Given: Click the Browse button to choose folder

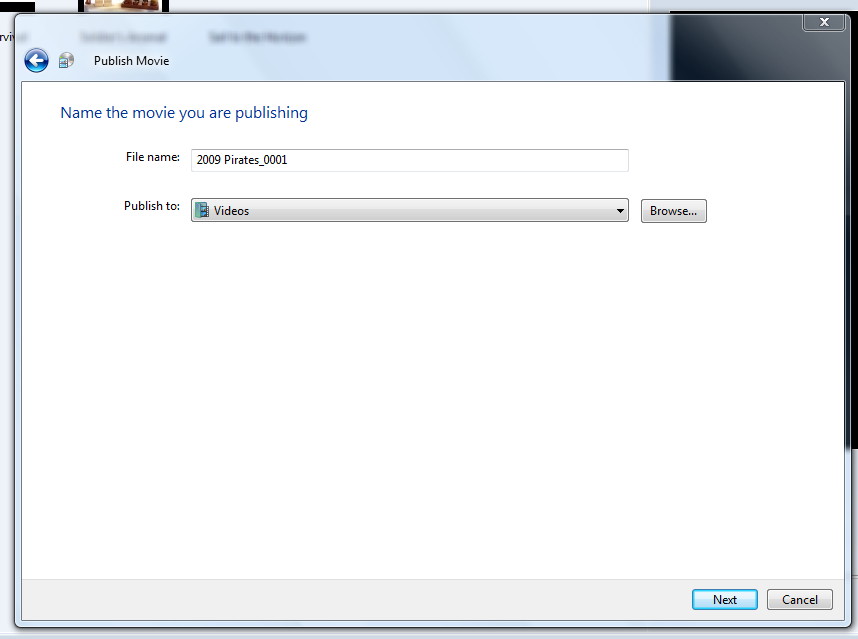Looking at the screenshot, I should pyautogui.click(x=673, y=210).
